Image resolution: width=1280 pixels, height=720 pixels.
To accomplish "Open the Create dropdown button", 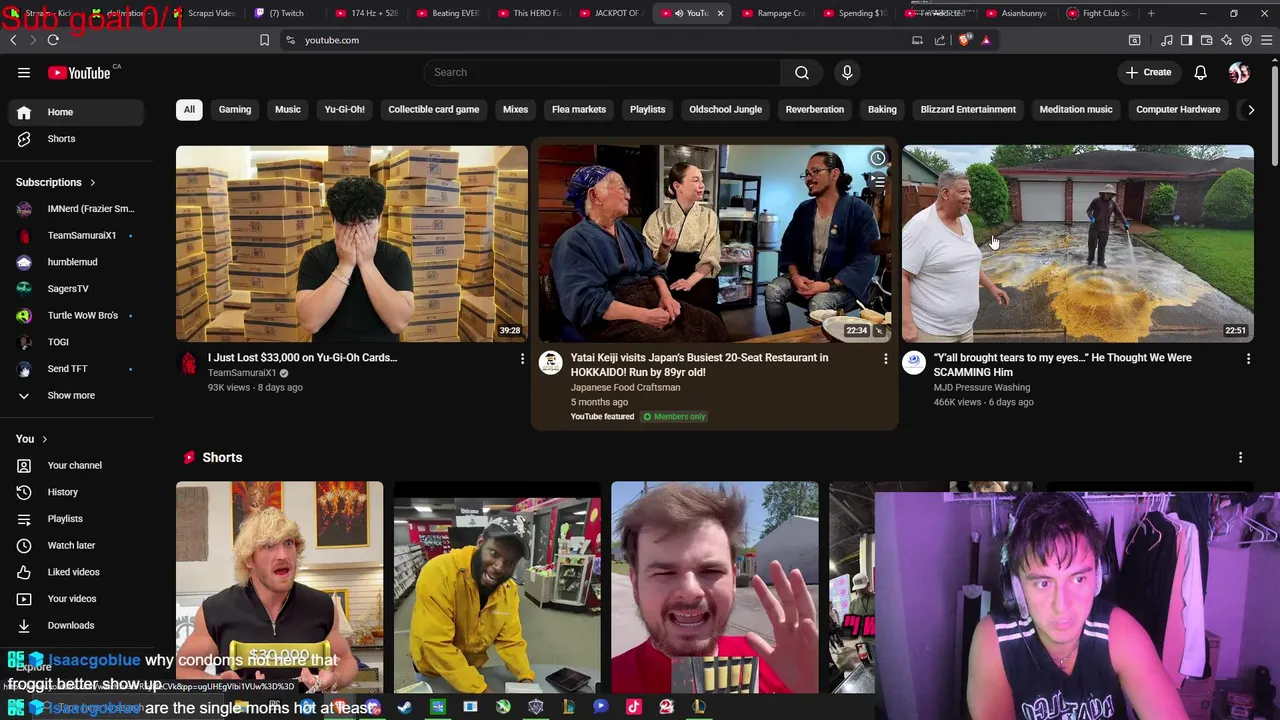I will pyautogui.click(x=1148, y=72).
